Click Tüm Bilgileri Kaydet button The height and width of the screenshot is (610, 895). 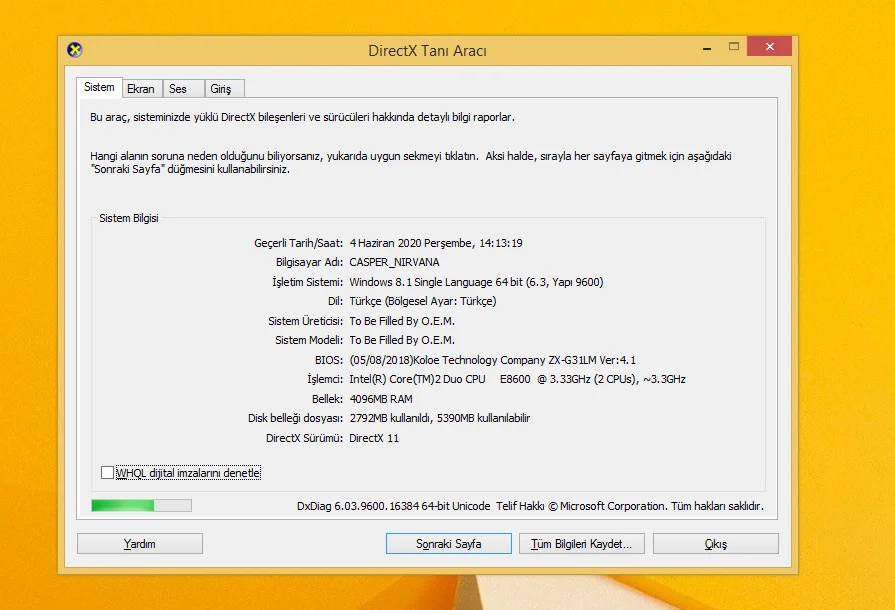click(x=582, y=544)
